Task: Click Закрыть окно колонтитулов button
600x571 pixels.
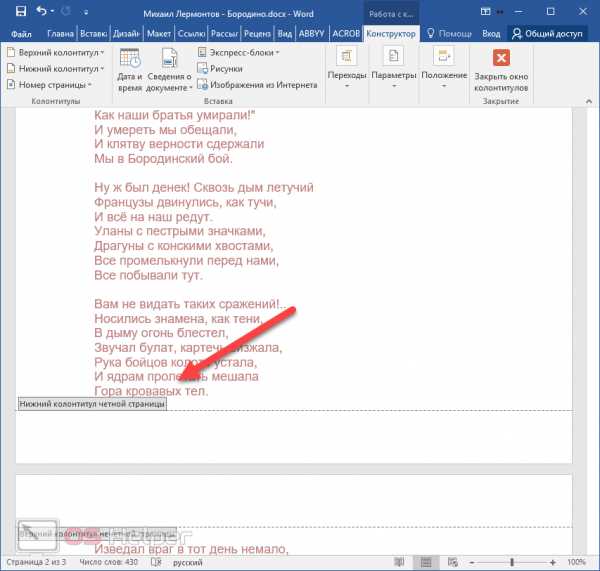Action: [501, 71]
